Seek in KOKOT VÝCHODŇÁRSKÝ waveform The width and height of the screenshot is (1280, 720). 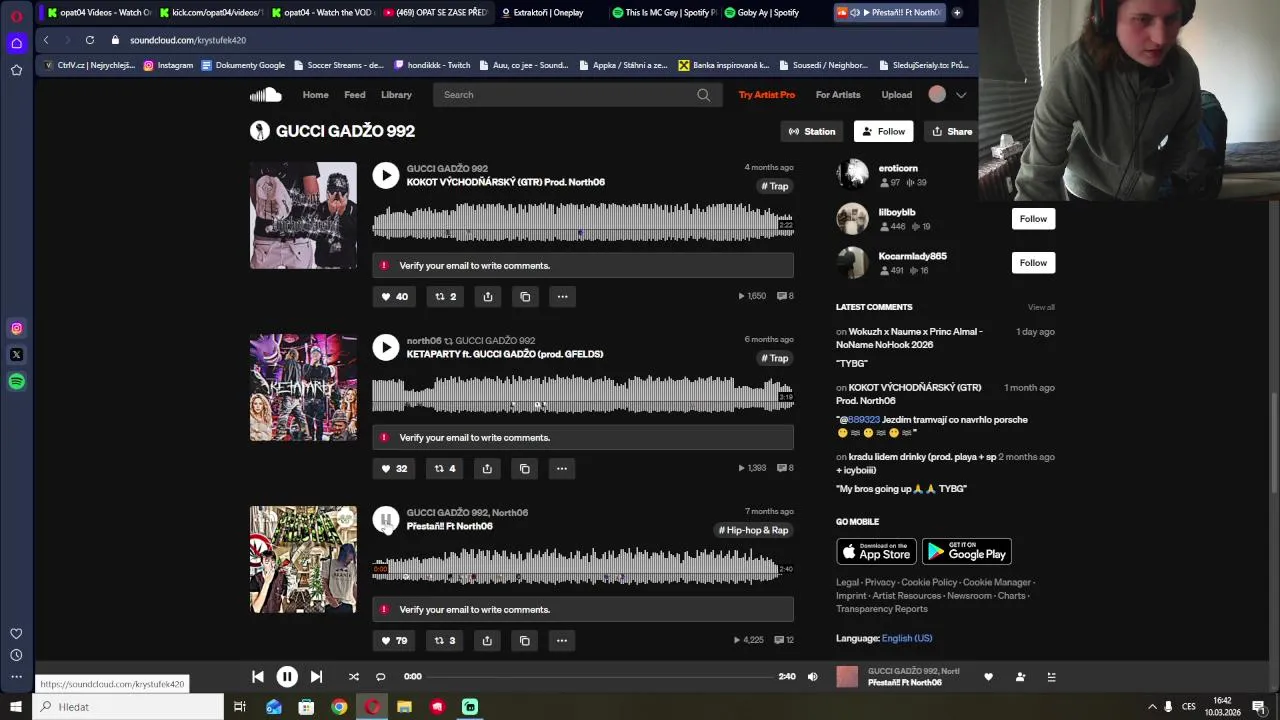[x=583, y=222]
